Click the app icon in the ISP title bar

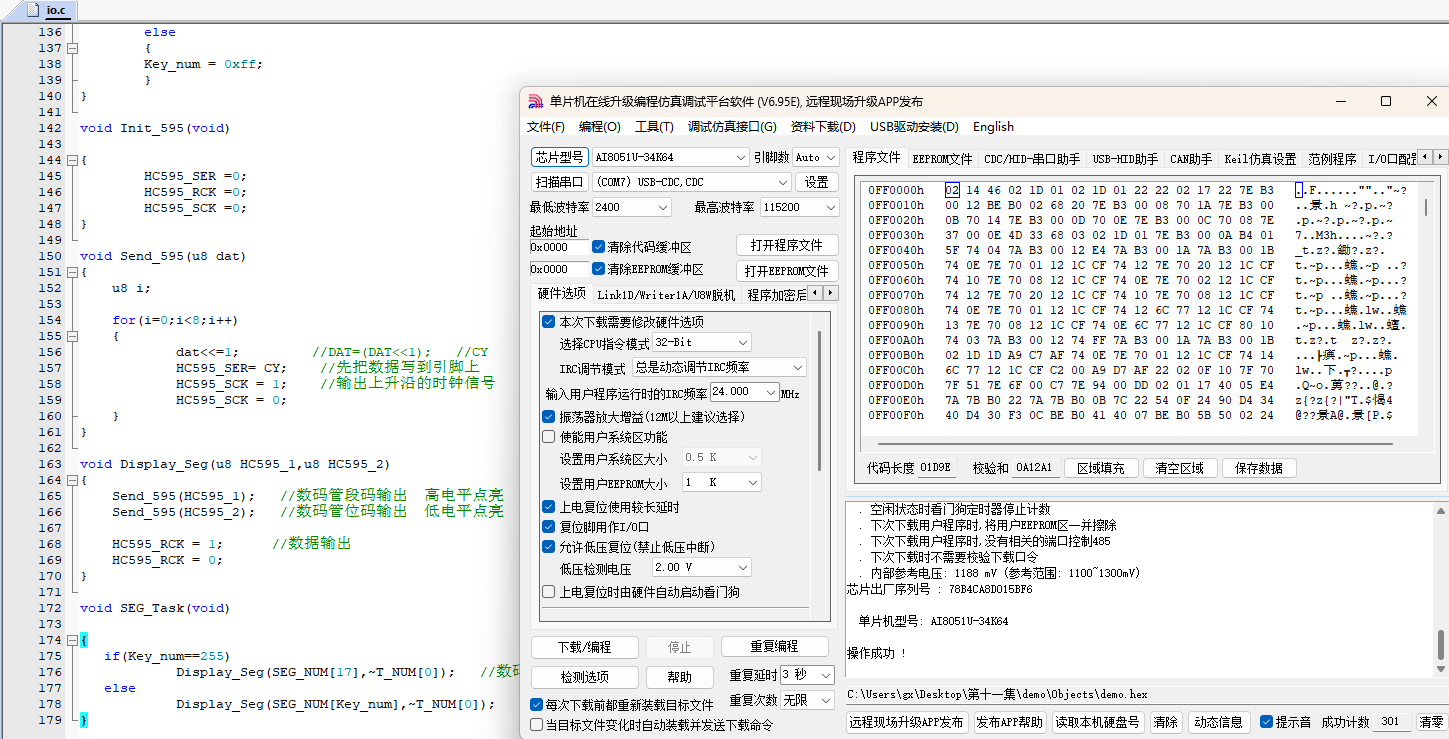click(x=536, y=101)
